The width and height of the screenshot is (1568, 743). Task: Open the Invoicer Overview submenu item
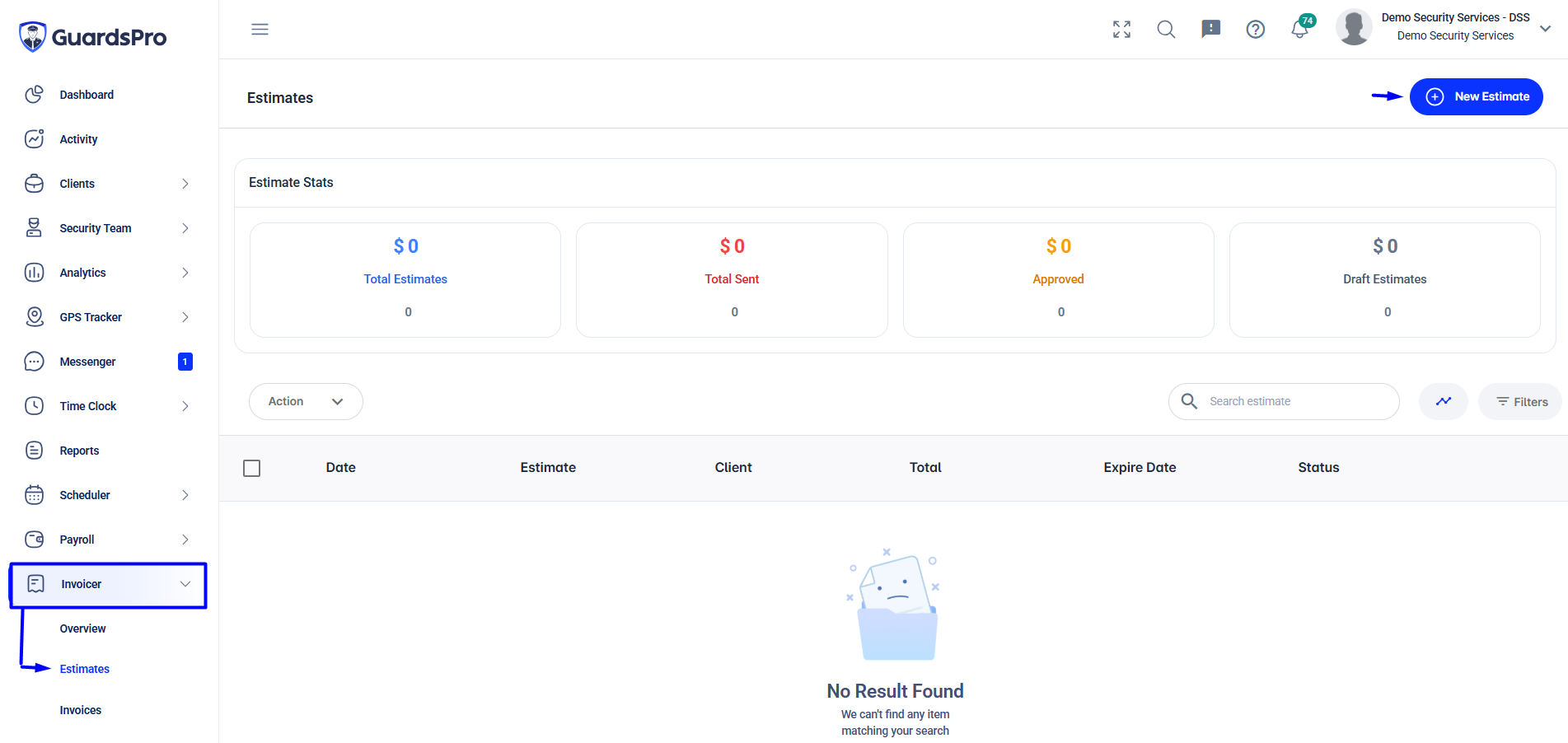coord(82,629)
